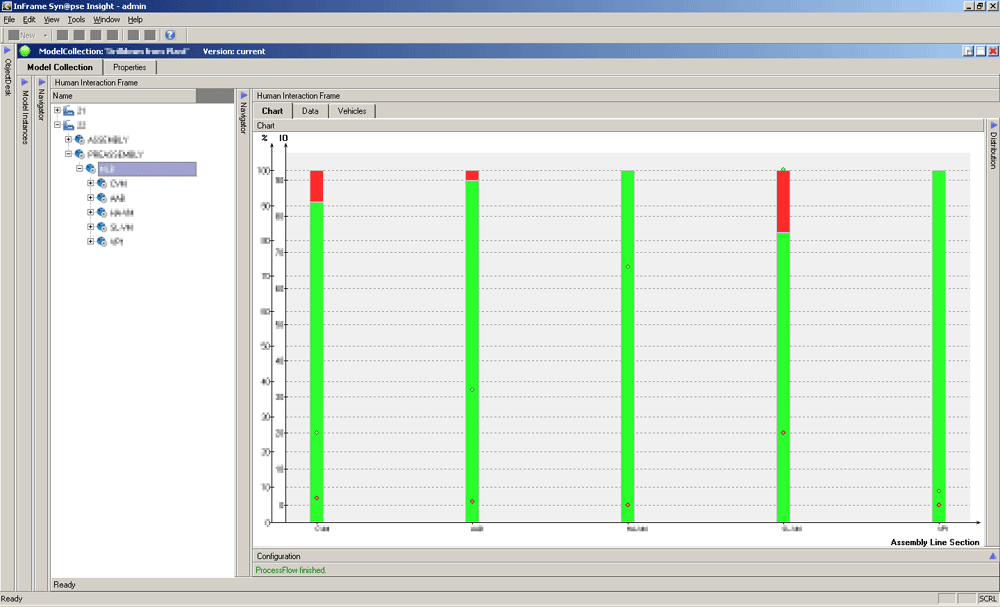The image size is (1000, 607).
Task: Click the red segment of the fourth bar
Action: click(x=783, y=200)
